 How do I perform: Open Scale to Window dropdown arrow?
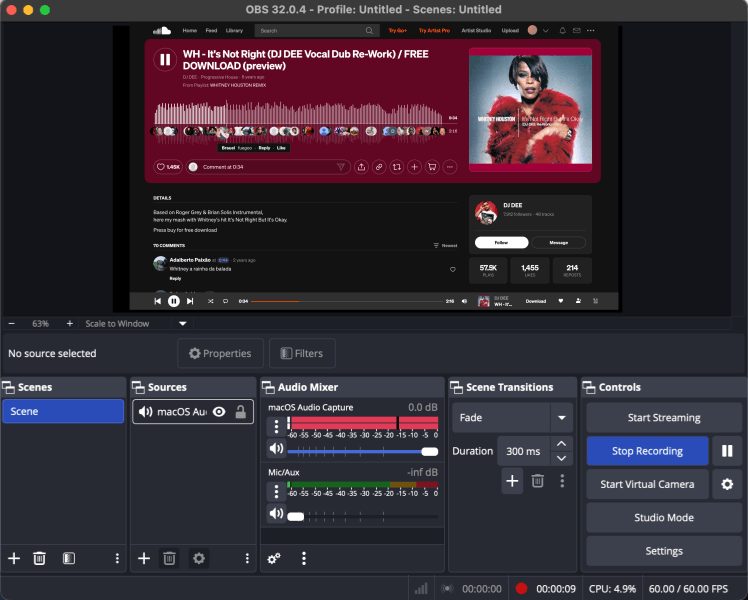click(182, 323)
